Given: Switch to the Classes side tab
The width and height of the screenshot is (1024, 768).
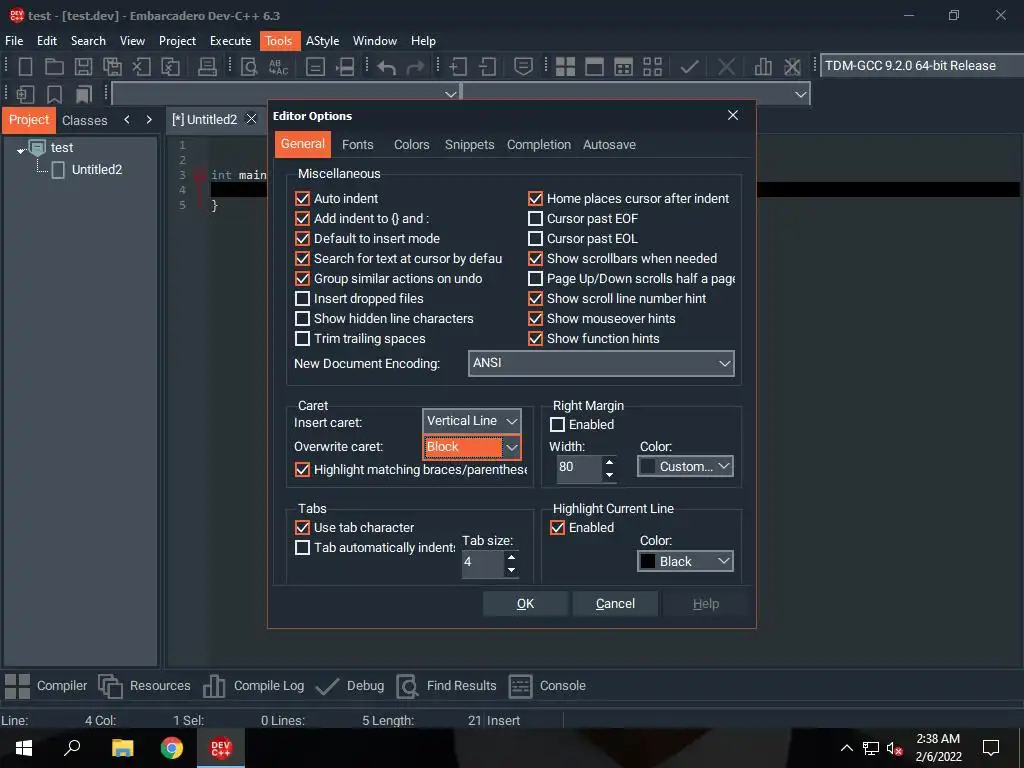Looking at the screenshot, I should pos(84,120).
